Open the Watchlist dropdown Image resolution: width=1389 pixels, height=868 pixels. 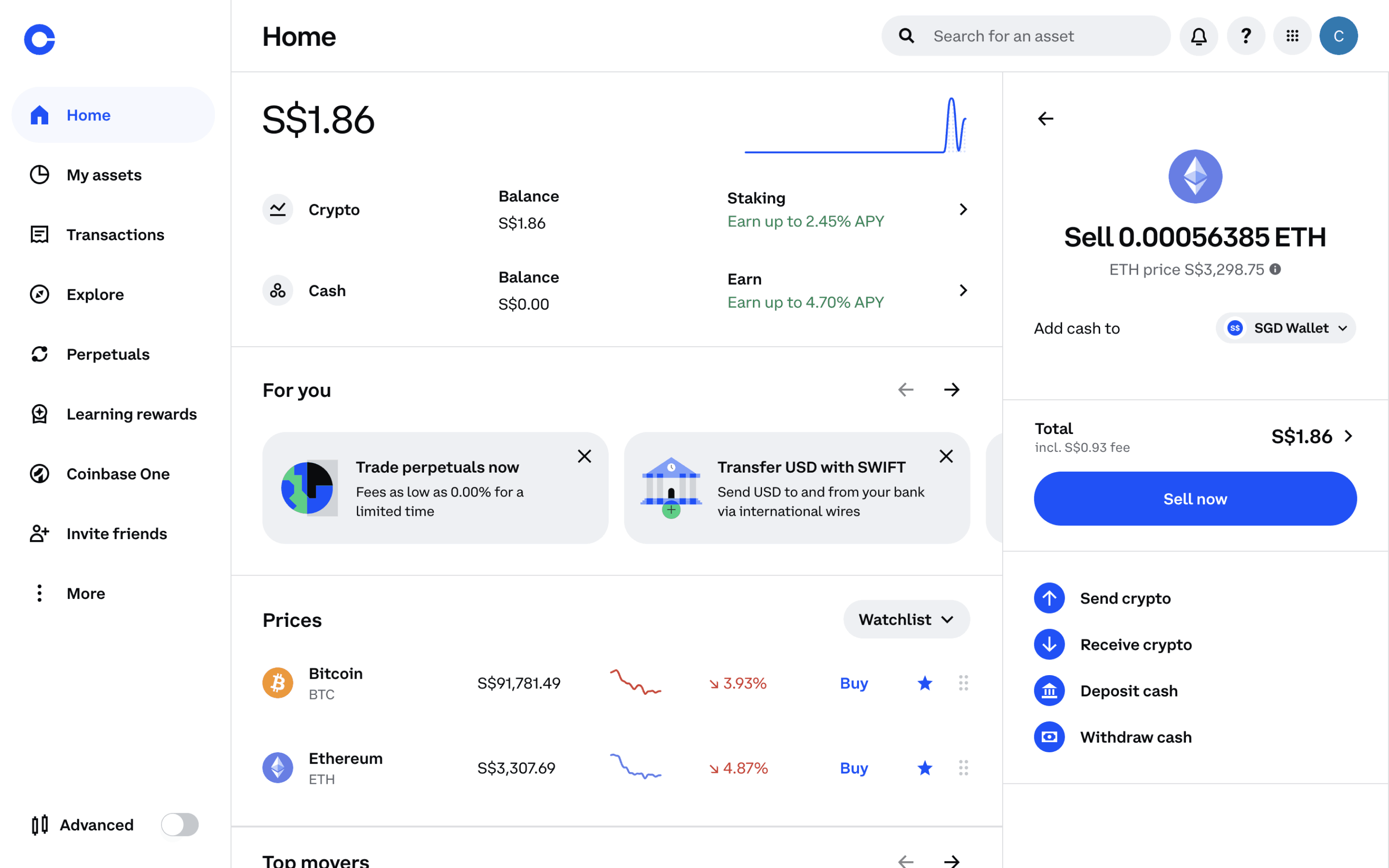[906, 620]
